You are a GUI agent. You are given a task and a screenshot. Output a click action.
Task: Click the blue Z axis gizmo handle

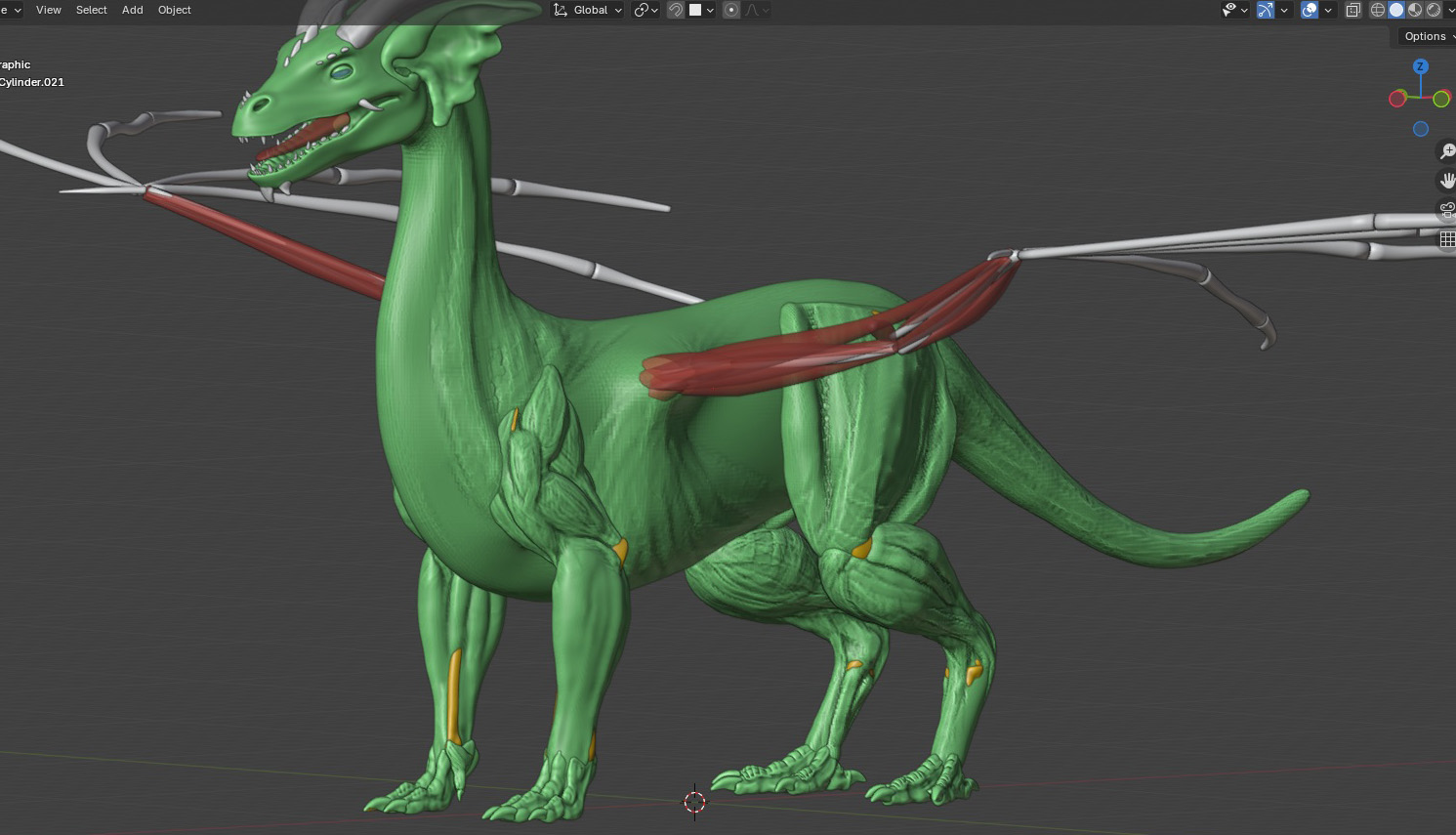(x=1421, y=66)
